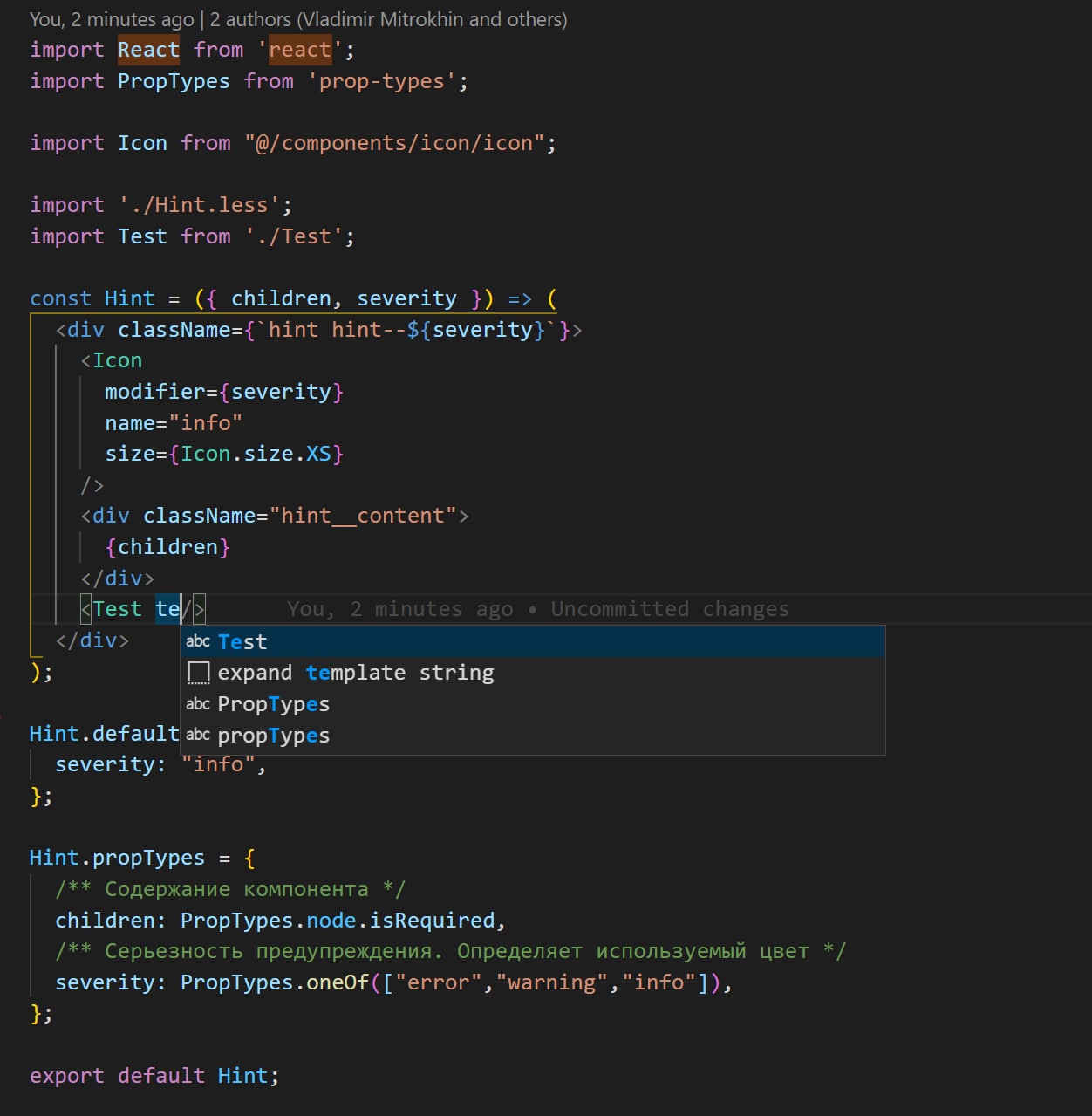The width and height of the screenshot is (1092, 1116).
Task: Click the severity: "info" default value
Action: click(160, 764)
